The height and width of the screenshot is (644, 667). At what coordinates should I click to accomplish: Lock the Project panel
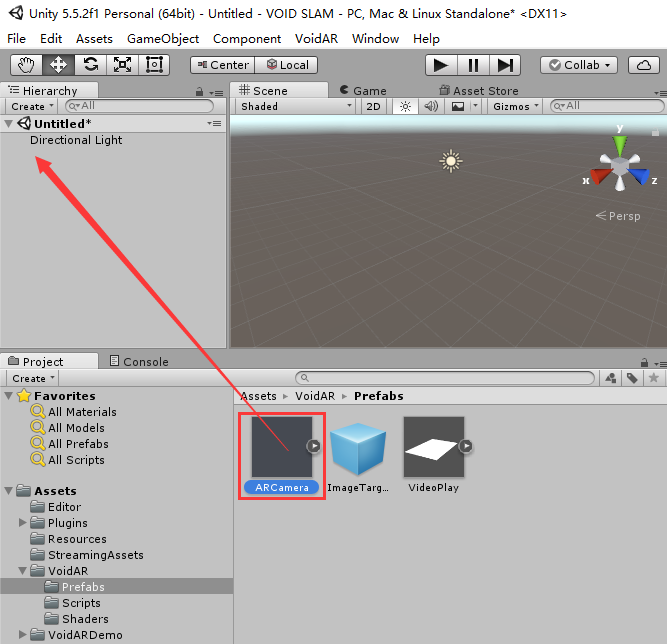pyautogui.click(x=644, y=363)
